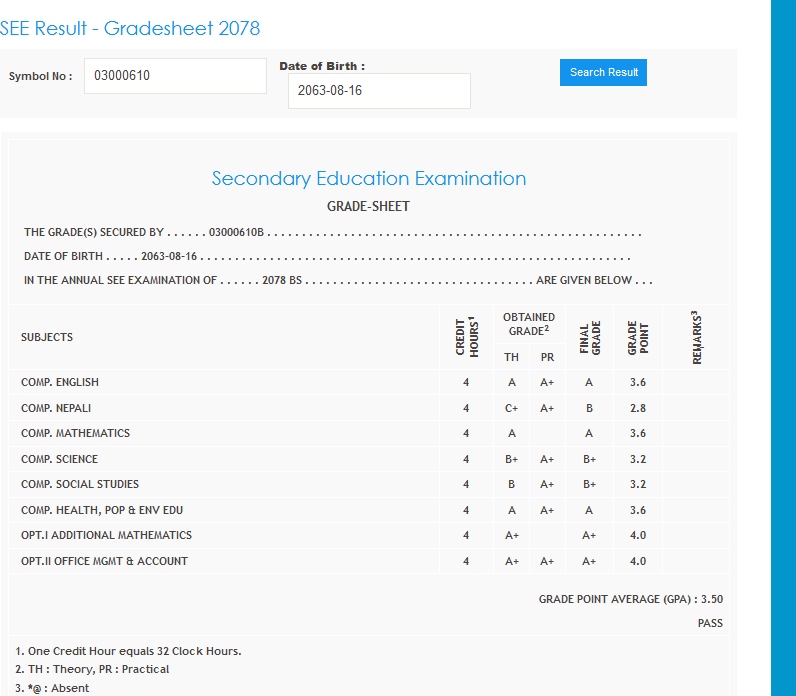Select the COMP. SOCIAL STUDIES subject label
Image resolution: width=796 pixels, height=696 pixels.
click(x=80, y=484)
